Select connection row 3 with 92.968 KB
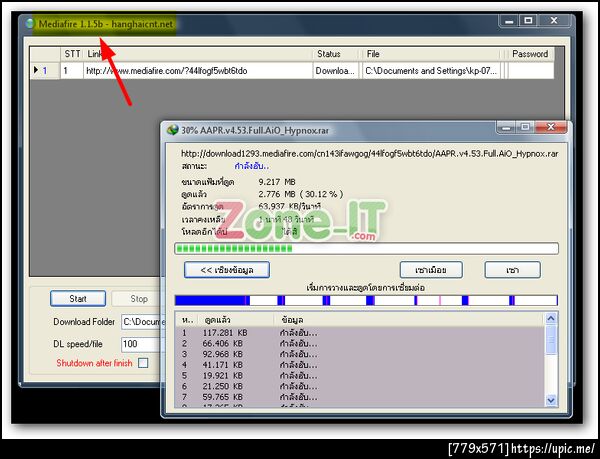 [360, 354]
